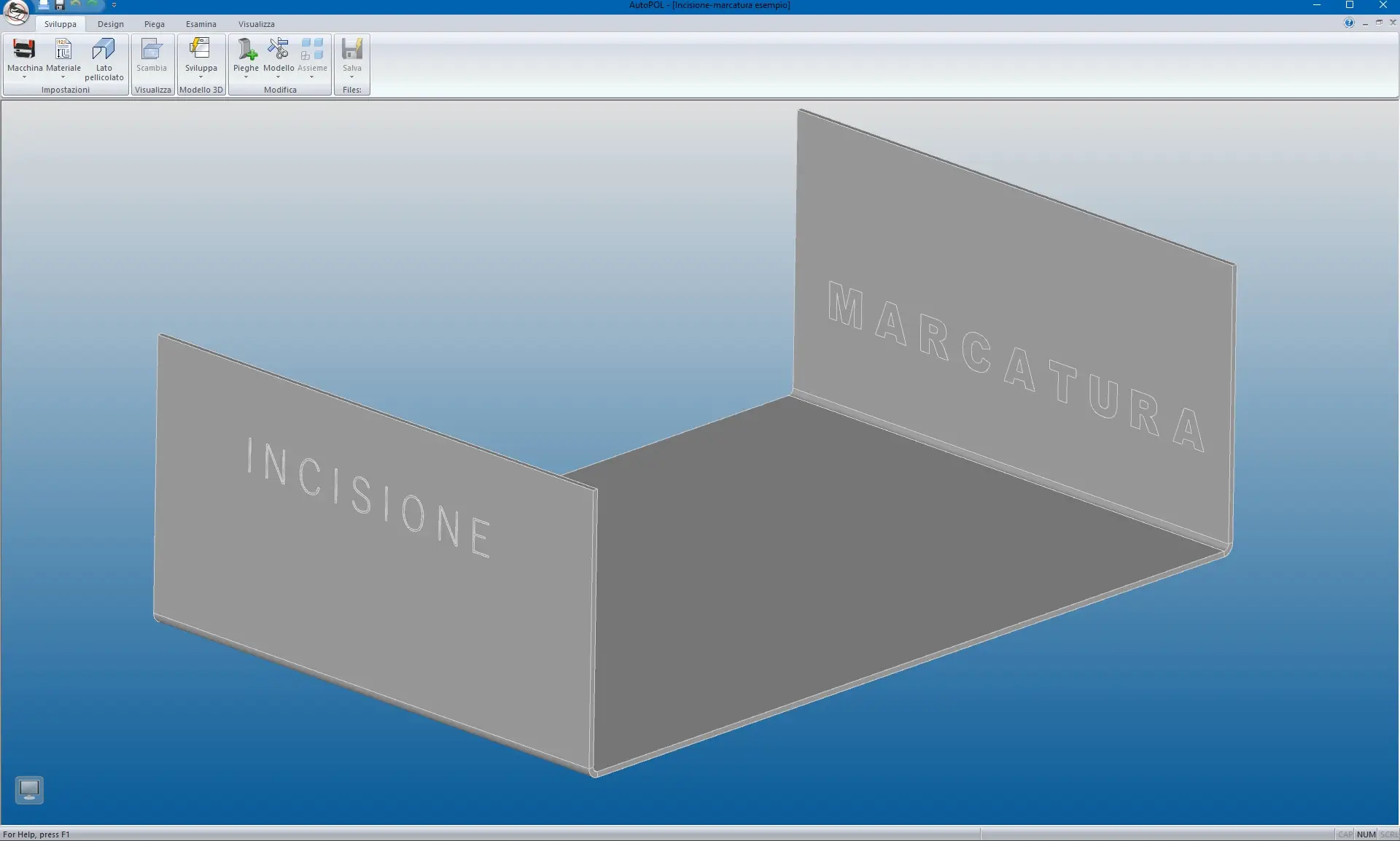Click the Scambia view icon
The width and height of the screenshot is (1400, 841).
(x=152, y=50)
